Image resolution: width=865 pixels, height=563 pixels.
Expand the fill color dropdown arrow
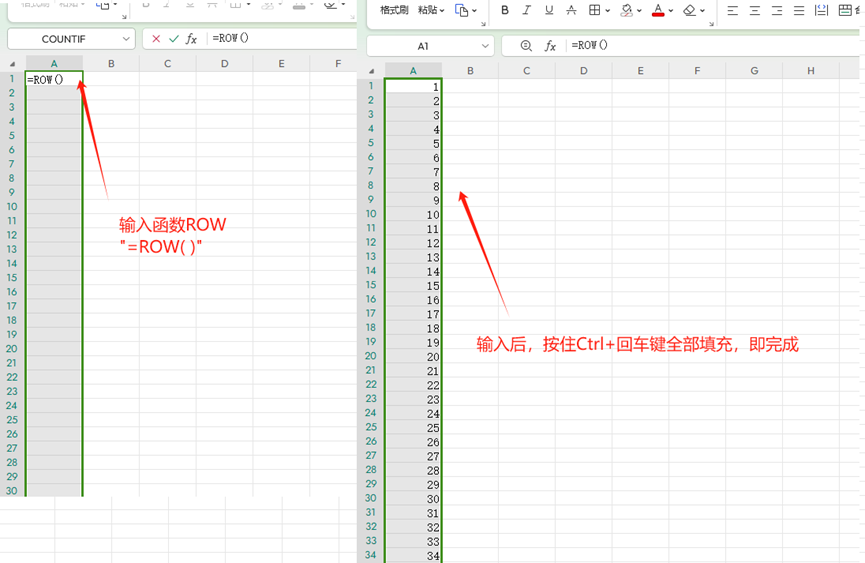pyautogui.click(x=639, y=10)
